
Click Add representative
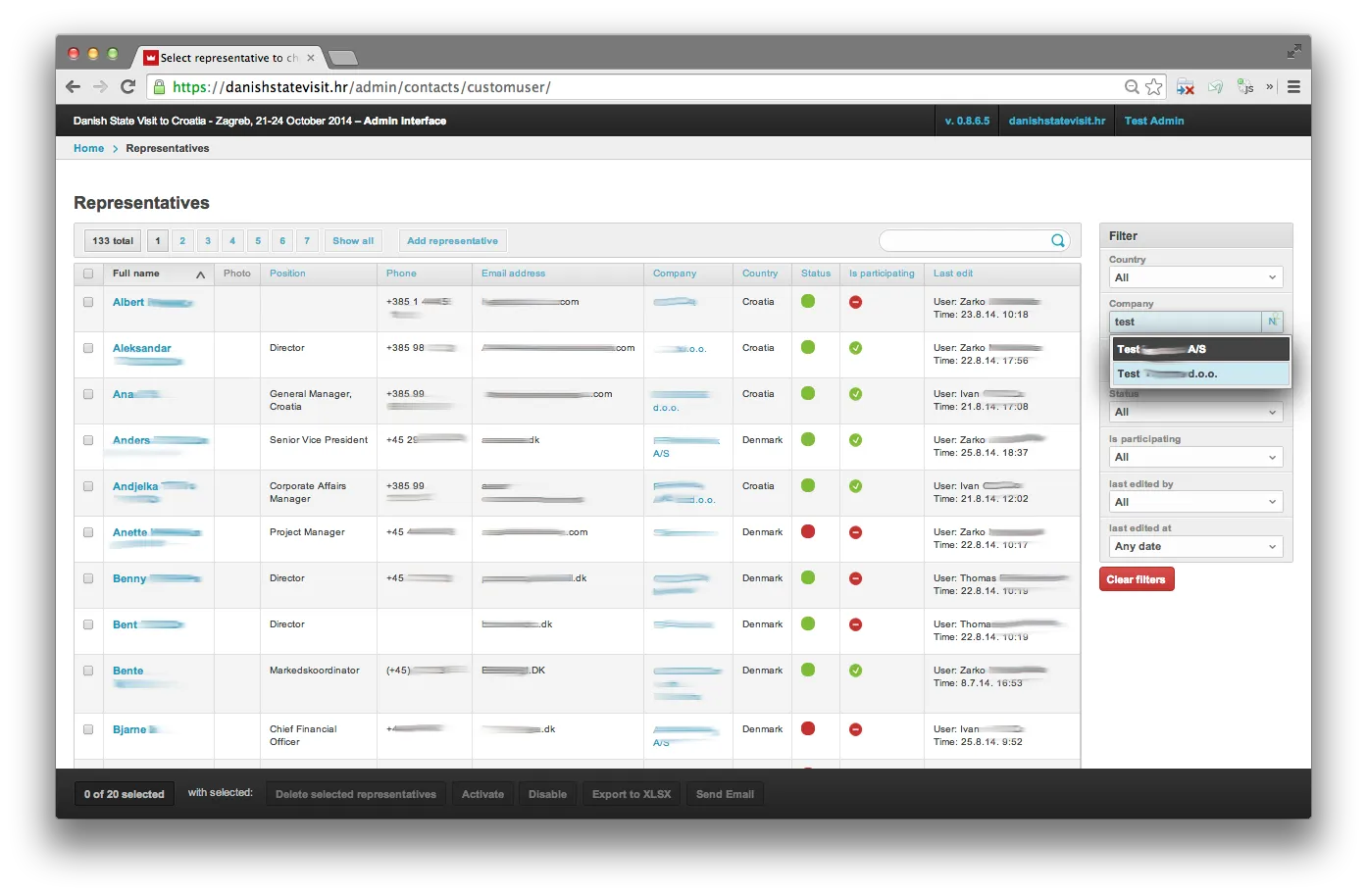click(x=452, y=240)
